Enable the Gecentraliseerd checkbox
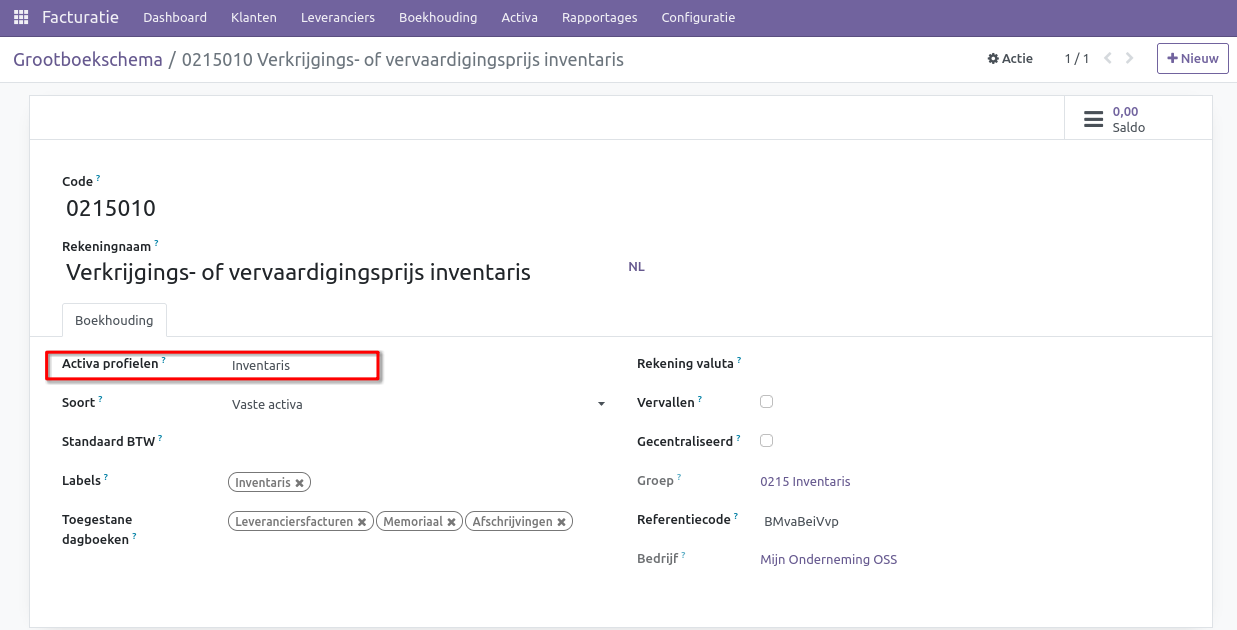Screen dimensions: 1237x630 pos(766,440)
